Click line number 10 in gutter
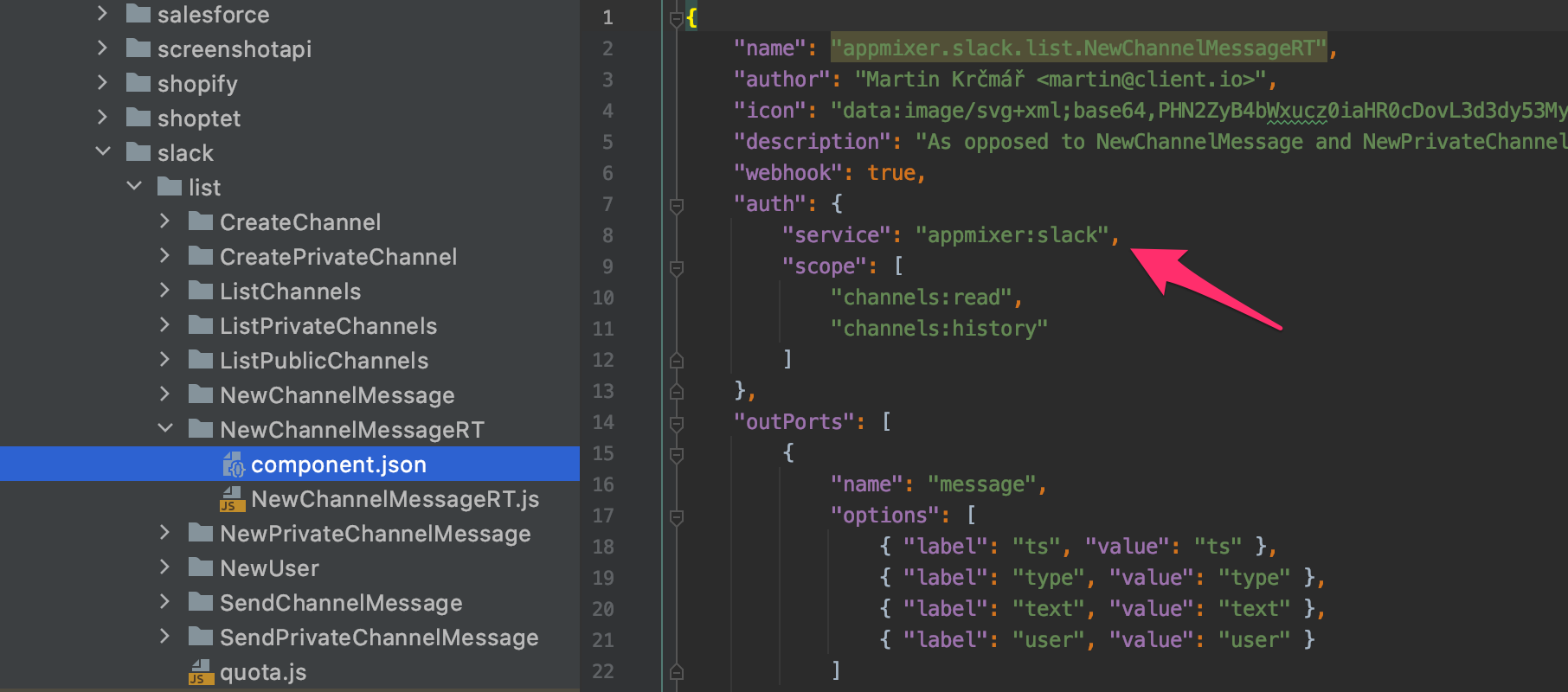1568x692 pixels. [603, 298]
